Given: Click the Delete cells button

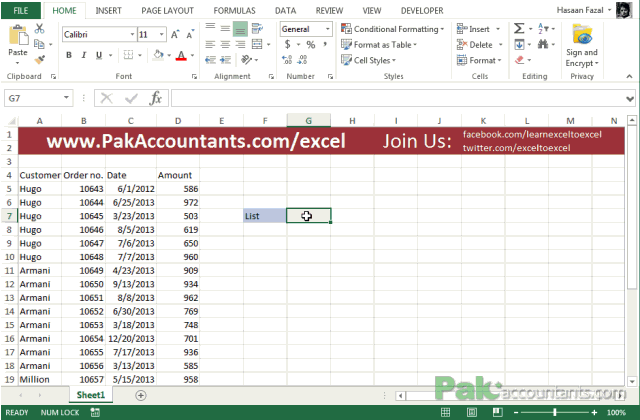Looking at the screenshot, I should 479,44.
